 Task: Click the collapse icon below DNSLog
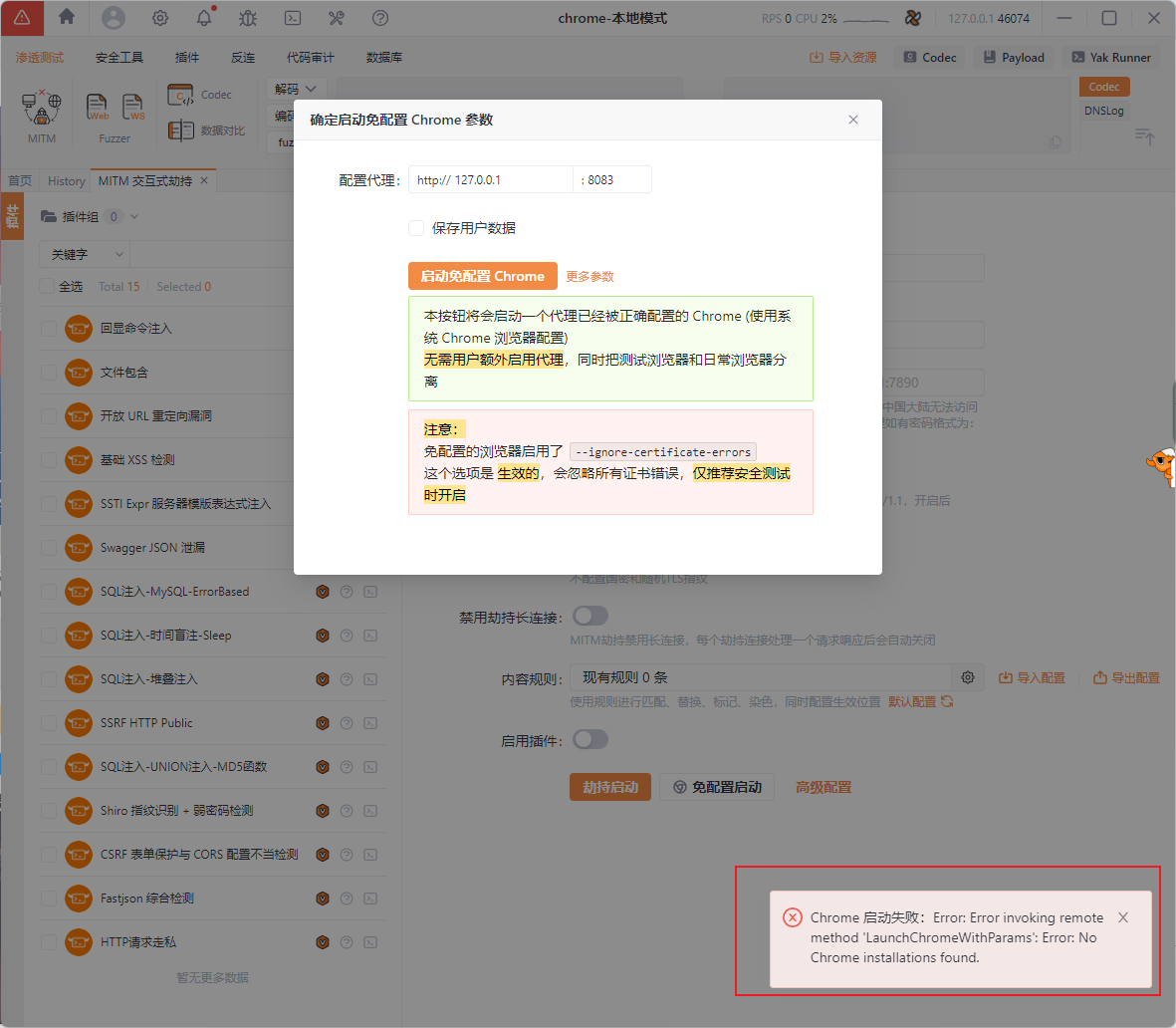coord(1144,136)
